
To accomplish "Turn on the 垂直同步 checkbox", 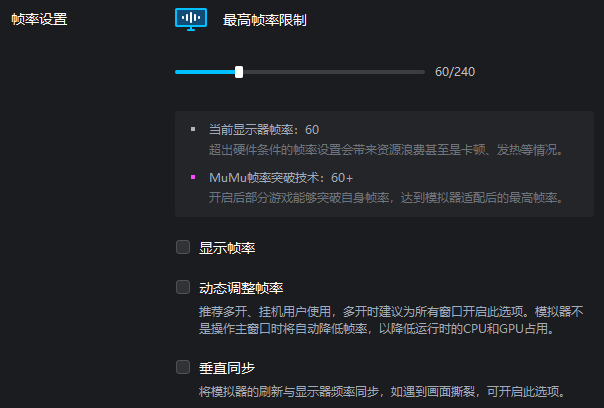I will [183, 367].
